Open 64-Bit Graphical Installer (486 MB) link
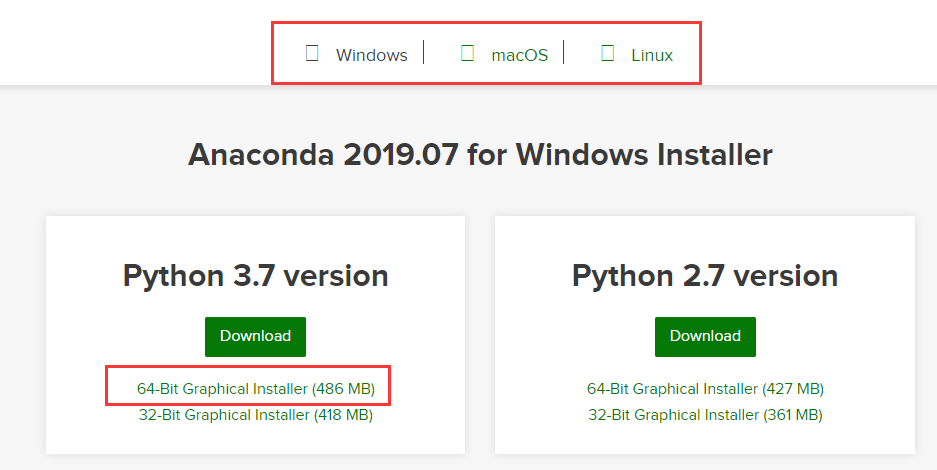Viewport: 937px width, 470px height. coord(256,389)
